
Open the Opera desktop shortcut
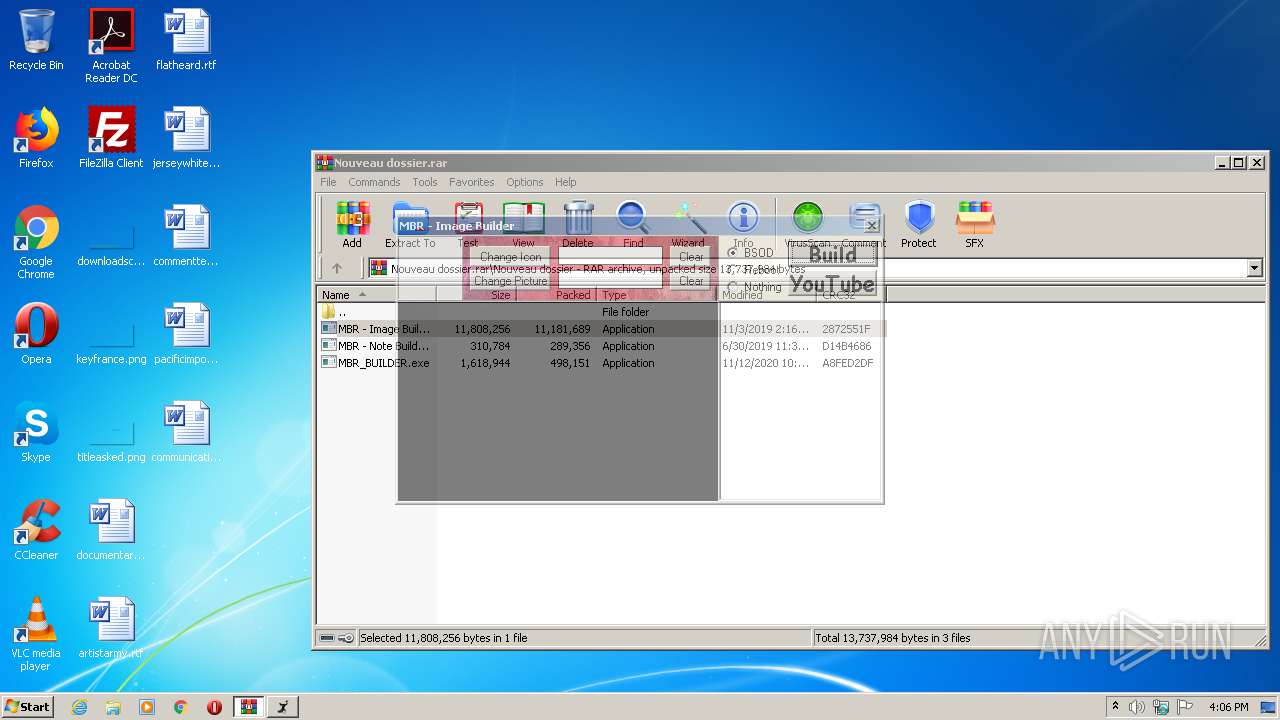pos(36,334)
